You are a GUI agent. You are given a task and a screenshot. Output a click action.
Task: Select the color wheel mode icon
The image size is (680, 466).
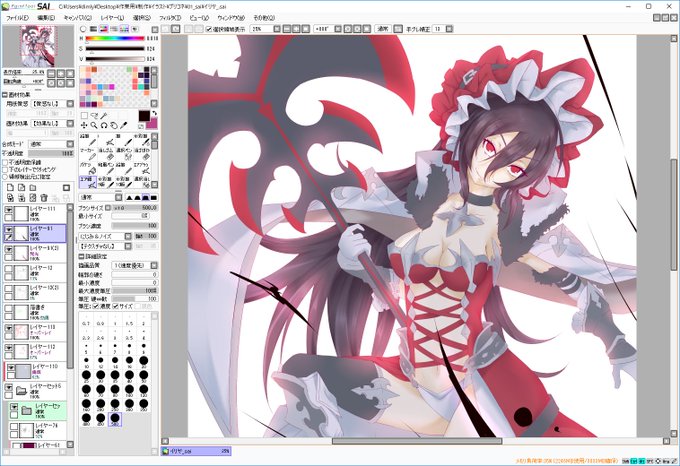click(x=83, y=29)
